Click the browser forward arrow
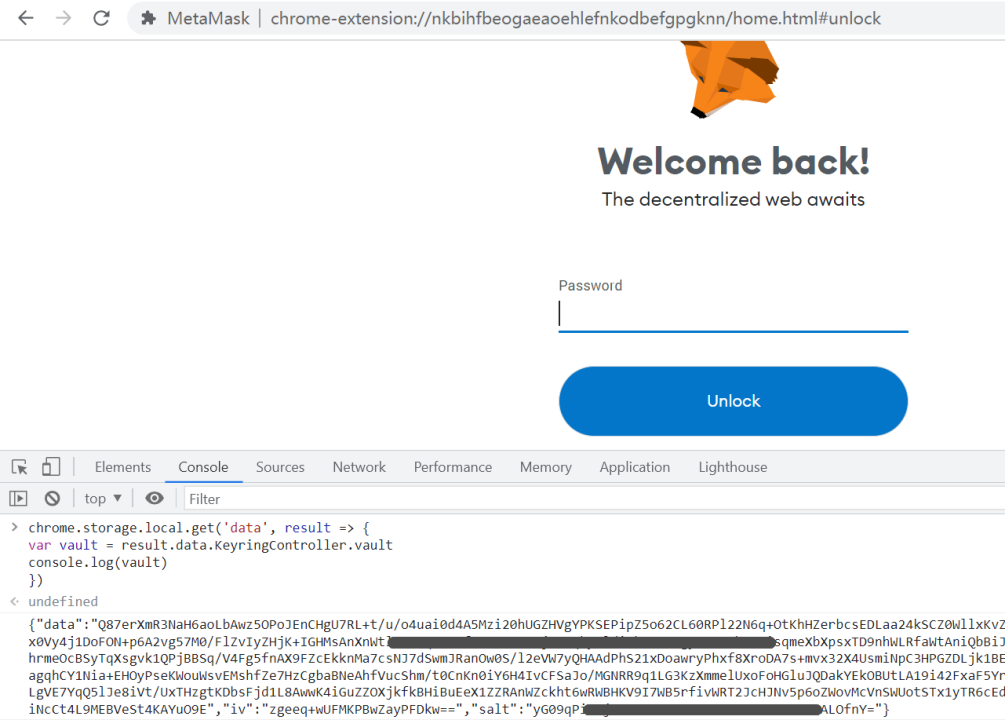 pyautogui.click(x=63, y=18)
